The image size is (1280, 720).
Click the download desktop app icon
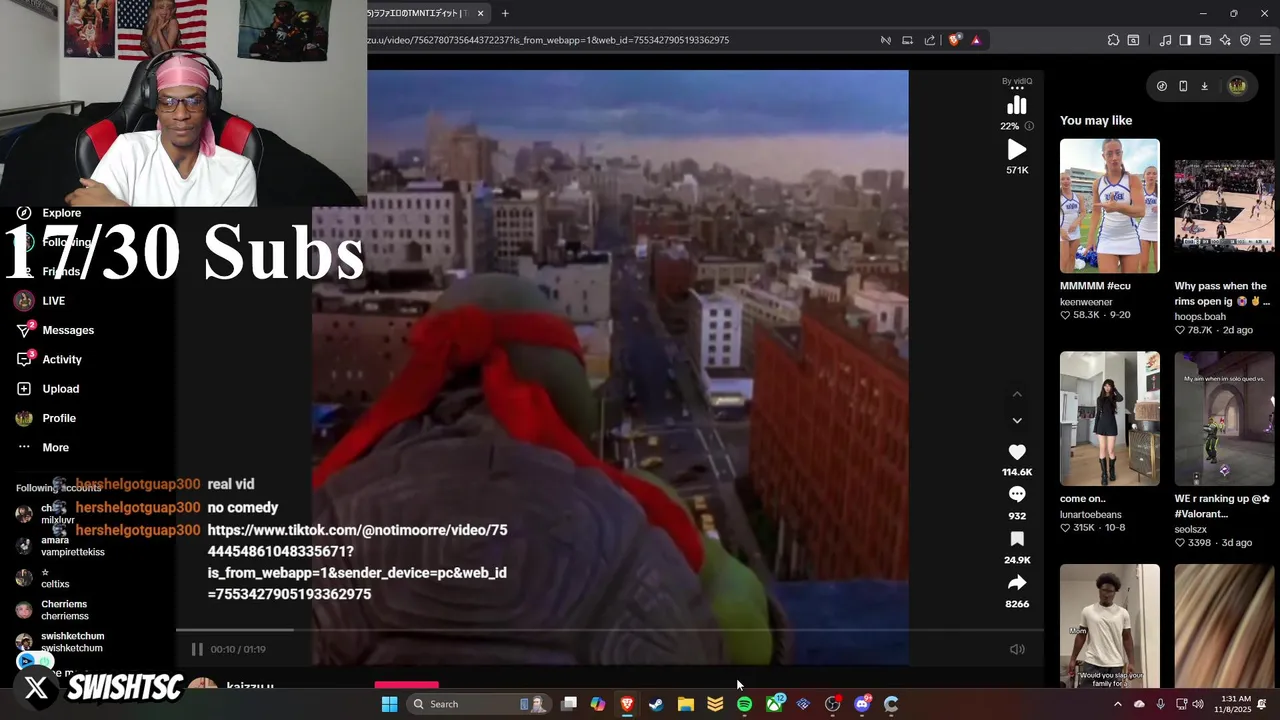(1204, 86)
